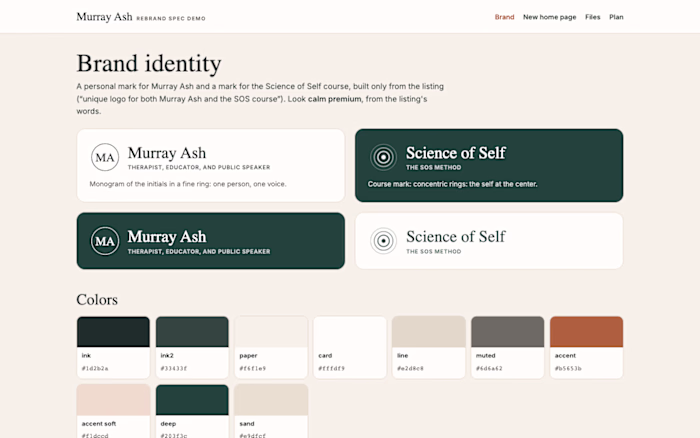Viewport: 700px width, 438px height.
Task: Select the ink color swatch
Action: tap(113, 332)
